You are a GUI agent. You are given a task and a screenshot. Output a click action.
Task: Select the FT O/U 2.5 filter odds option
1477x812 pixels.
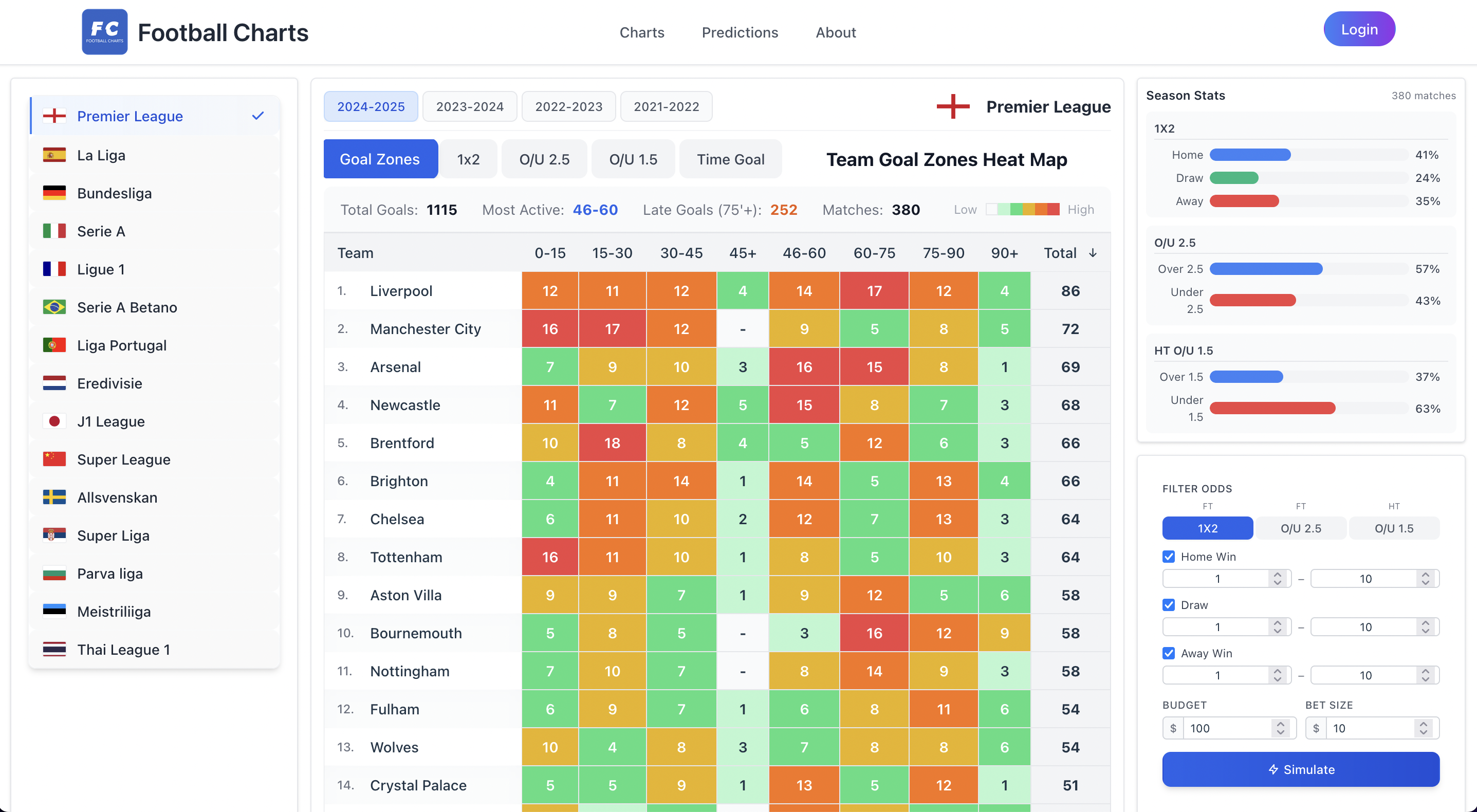coord(1301,528)
